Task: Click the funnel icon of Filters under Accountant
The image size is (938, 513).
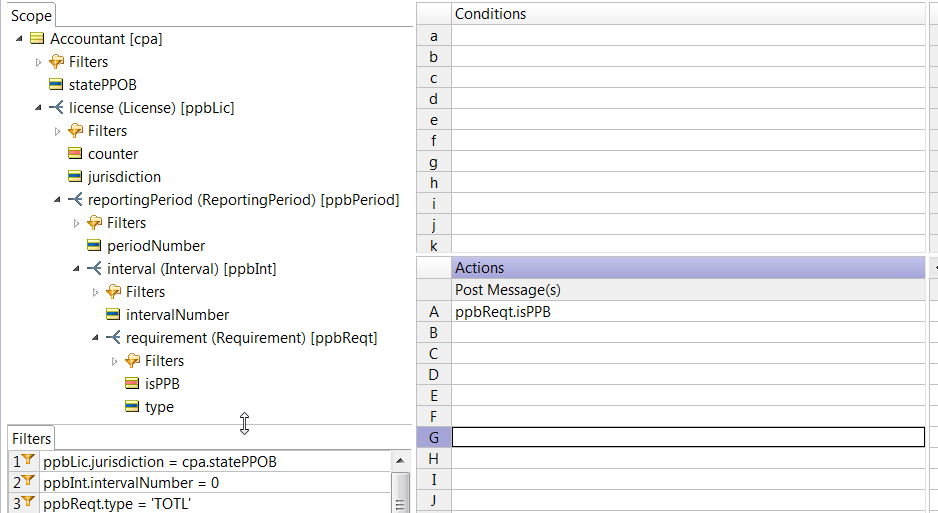Action: point(56,62)
